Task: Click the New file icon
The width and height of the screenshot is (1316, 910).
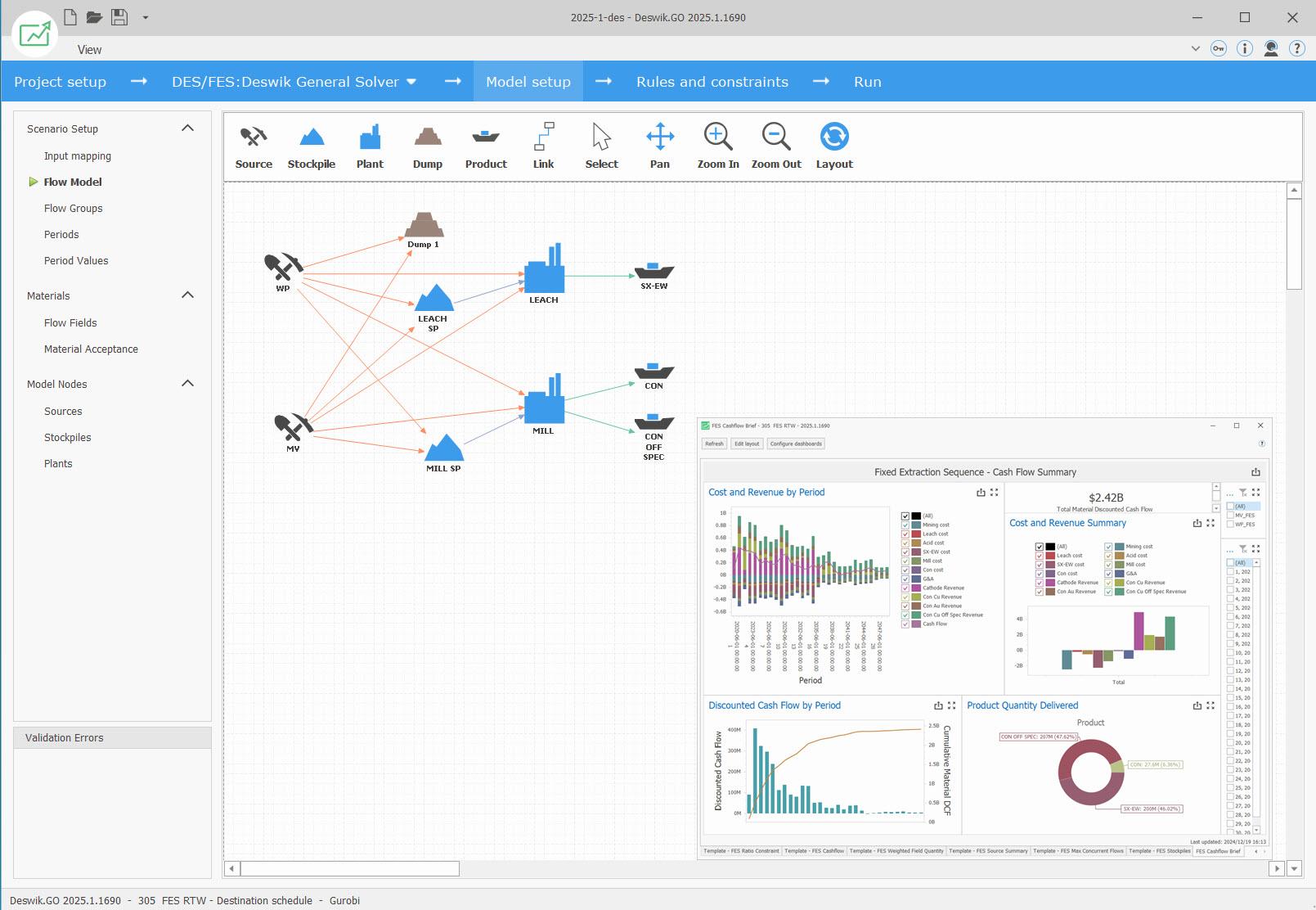Action: [70, 16]
